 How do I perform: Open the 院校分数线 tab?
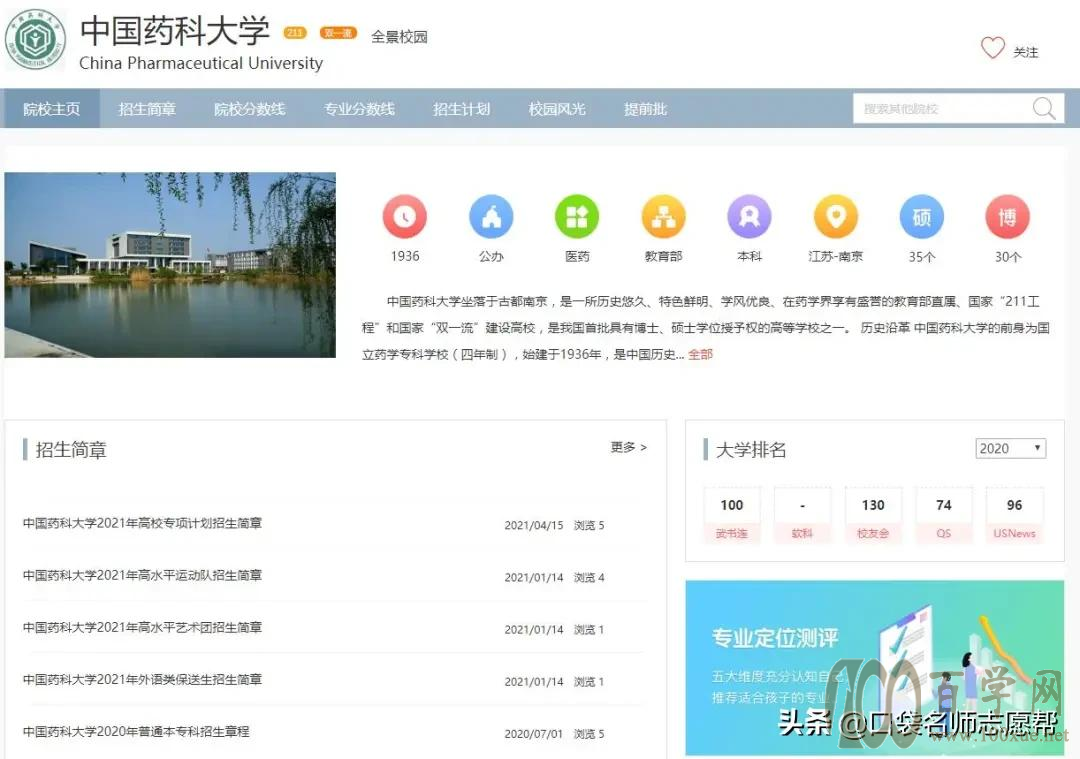pos(249,109)
